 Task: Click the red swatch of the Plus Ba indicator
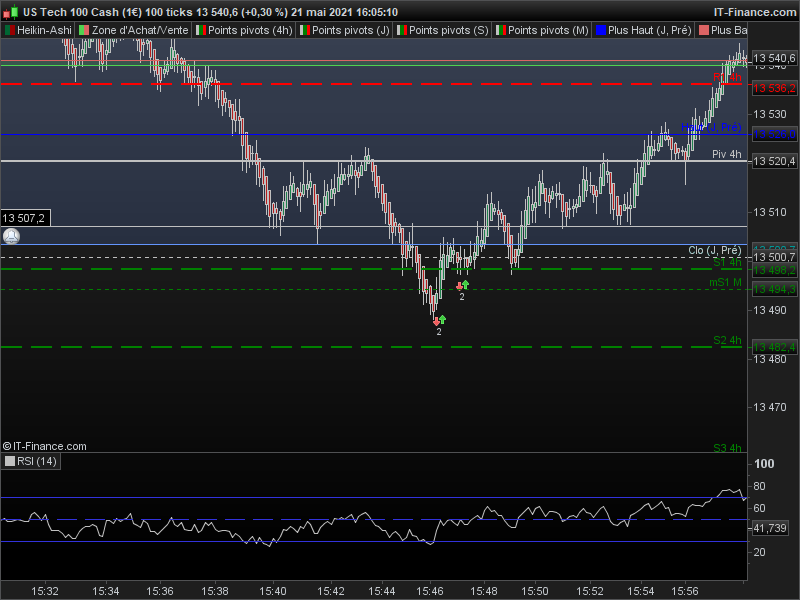click(704, 30)
